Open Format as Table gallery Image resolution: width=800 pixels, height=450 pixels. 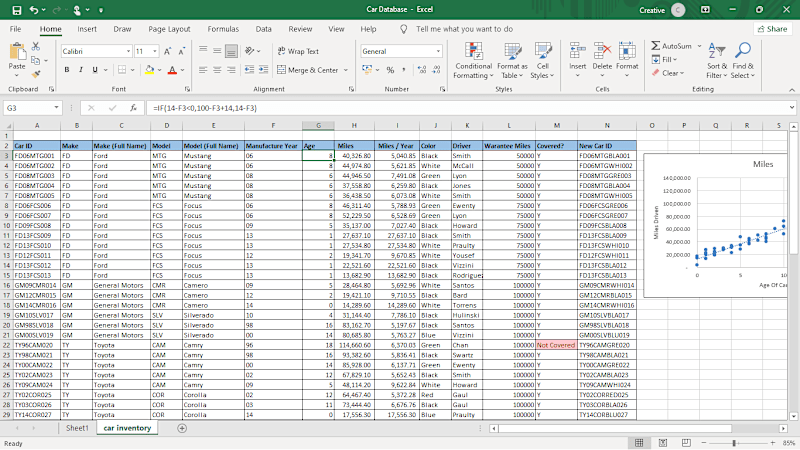(512, 61)
